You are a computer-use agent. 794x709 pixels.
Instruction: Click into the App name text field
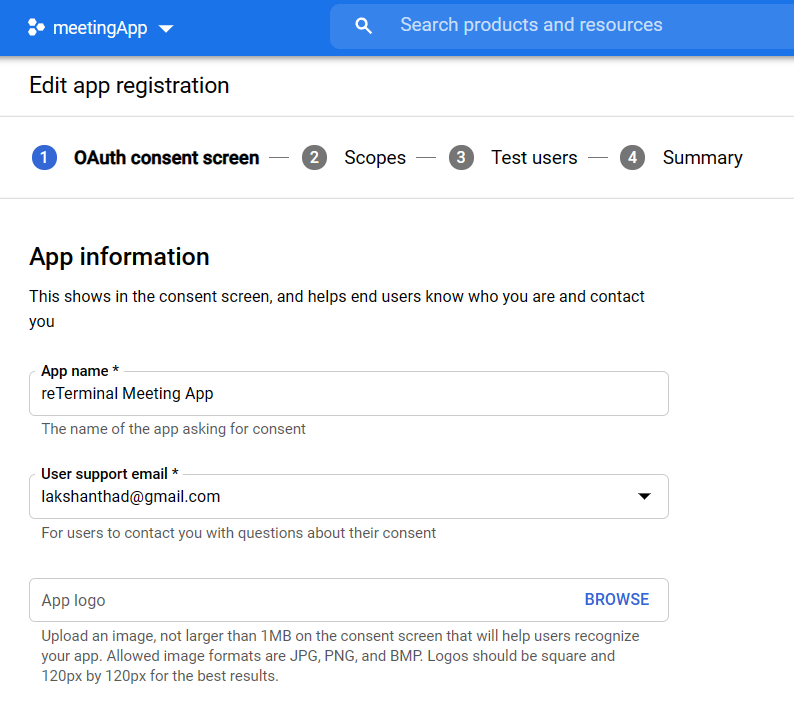(348, 394)
